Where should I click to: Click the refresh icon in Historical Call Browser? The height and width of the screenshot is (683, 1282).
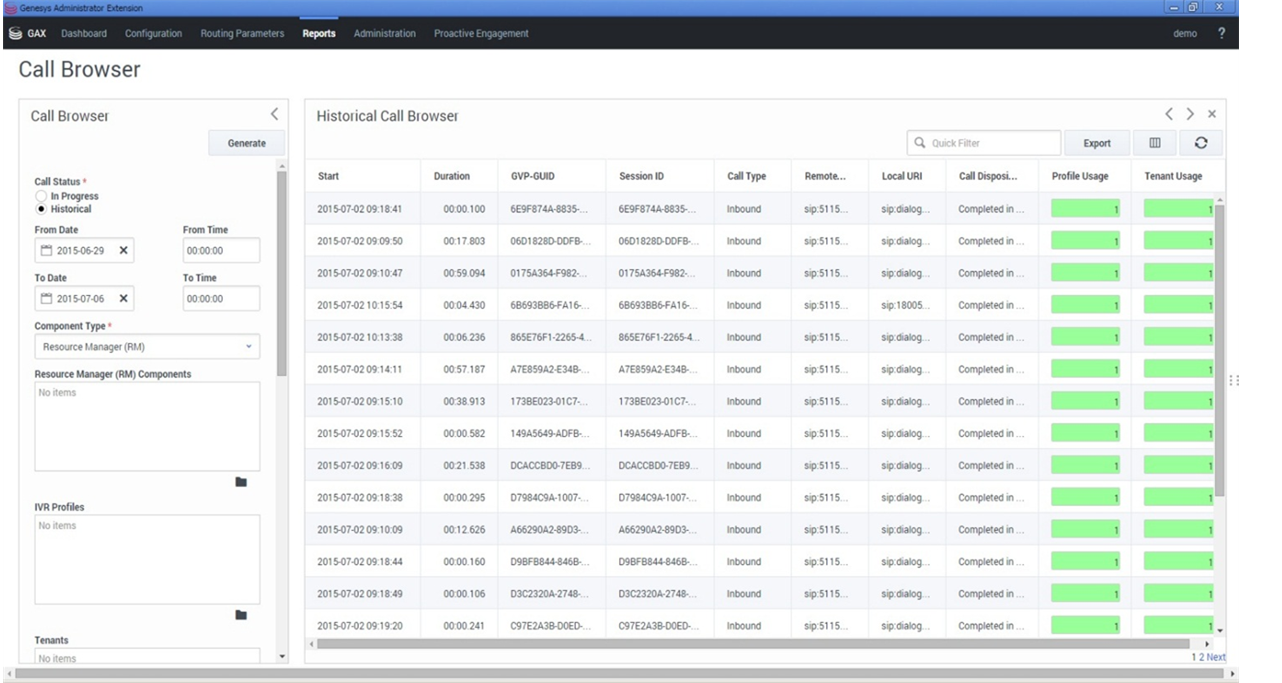pyautogui.click(x=1200, y=143)
